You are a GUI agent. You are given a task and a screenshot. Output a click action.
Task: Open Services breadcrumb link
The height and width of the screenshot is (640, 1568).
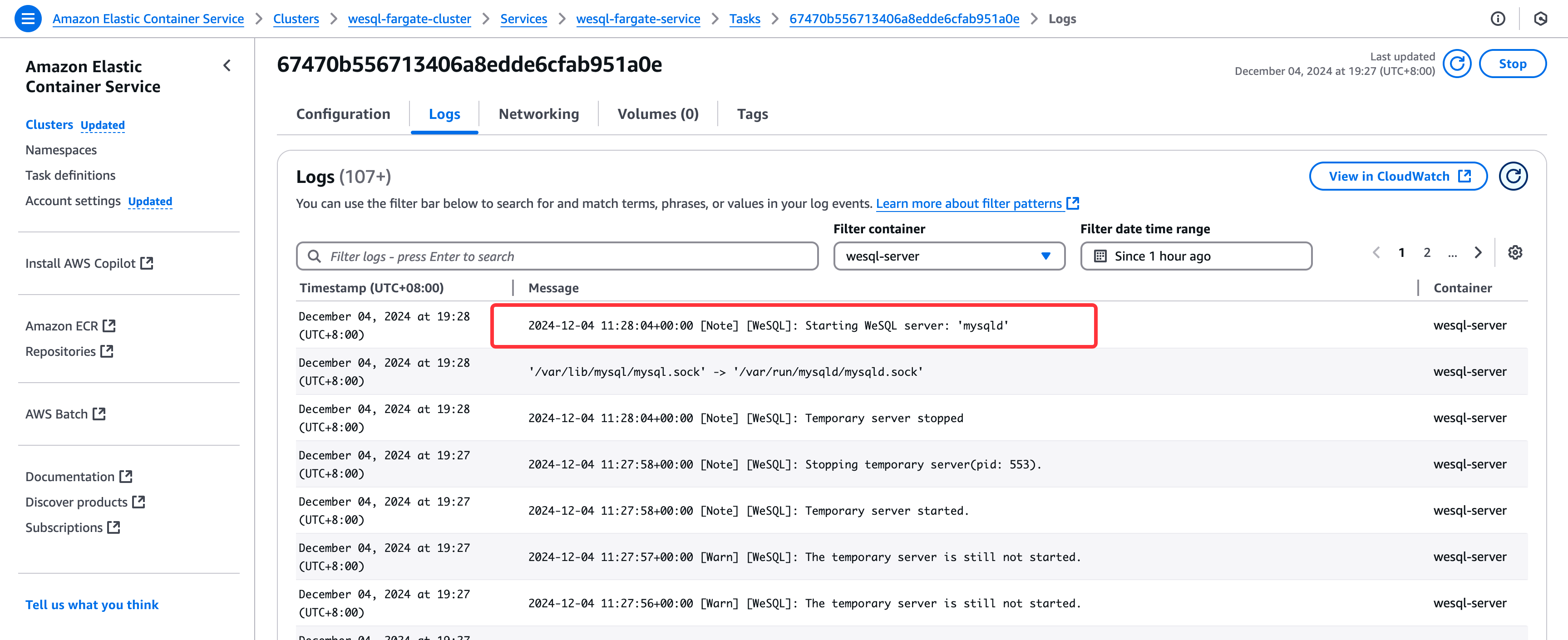(x=523, y=19)
